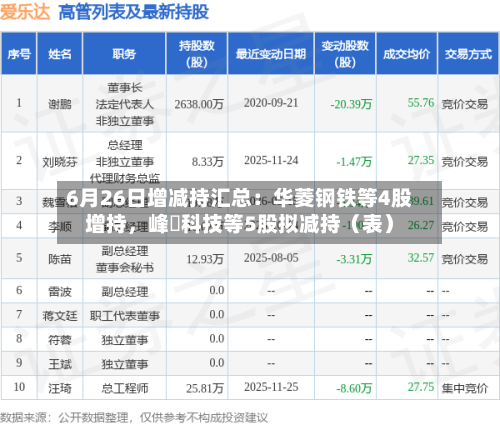
Task: Click the change amount -1.47万
Action: [354, 162]
